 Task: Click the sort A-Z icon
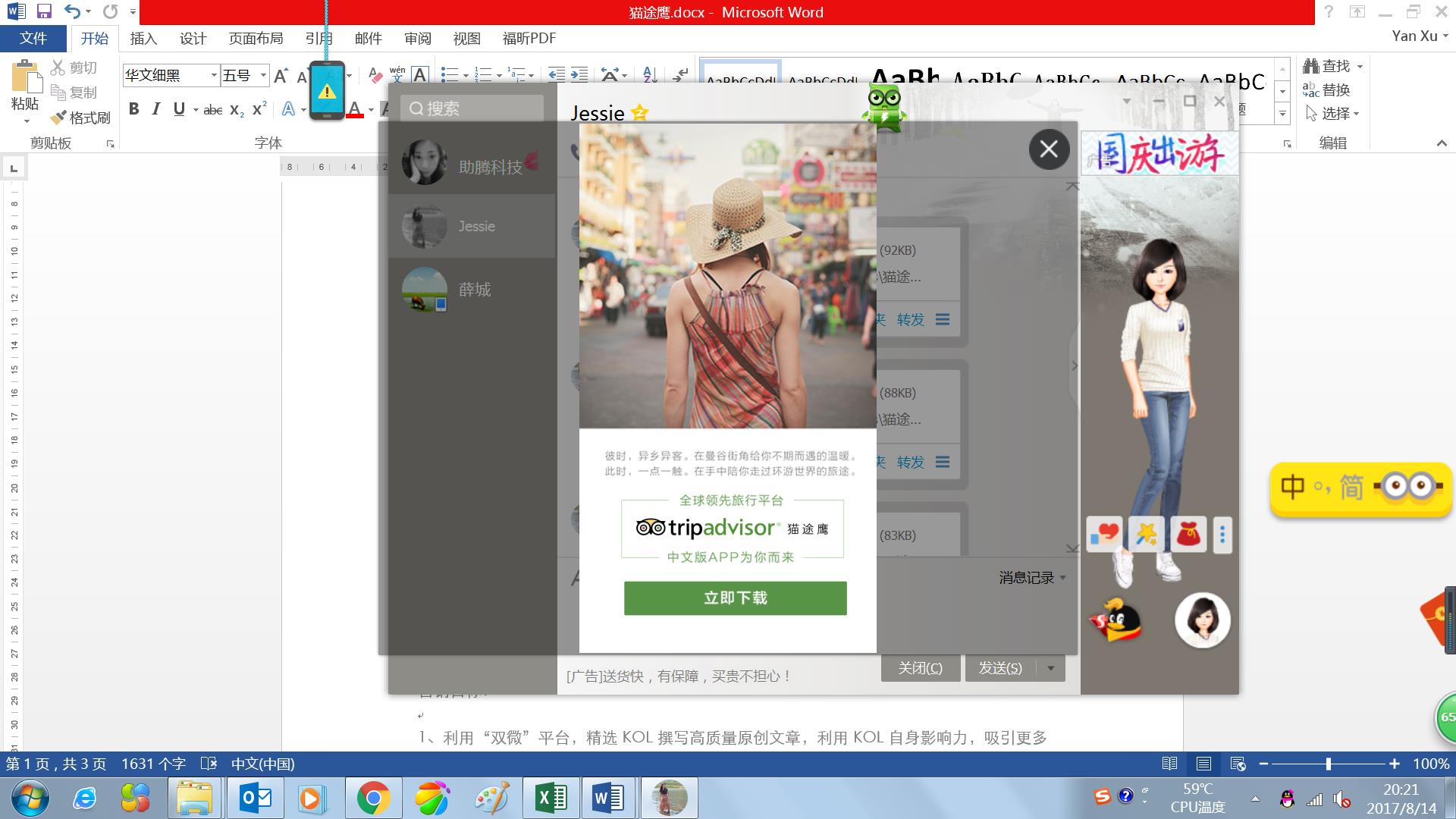[650, 74]
